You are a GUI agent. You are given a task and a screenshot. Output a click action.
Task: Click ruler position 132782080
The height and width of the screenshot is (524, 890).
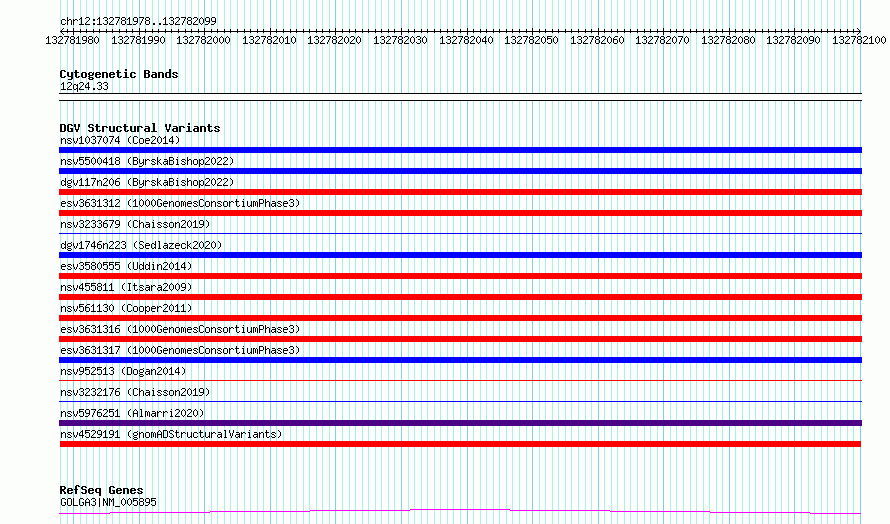[x=728, y=40]
